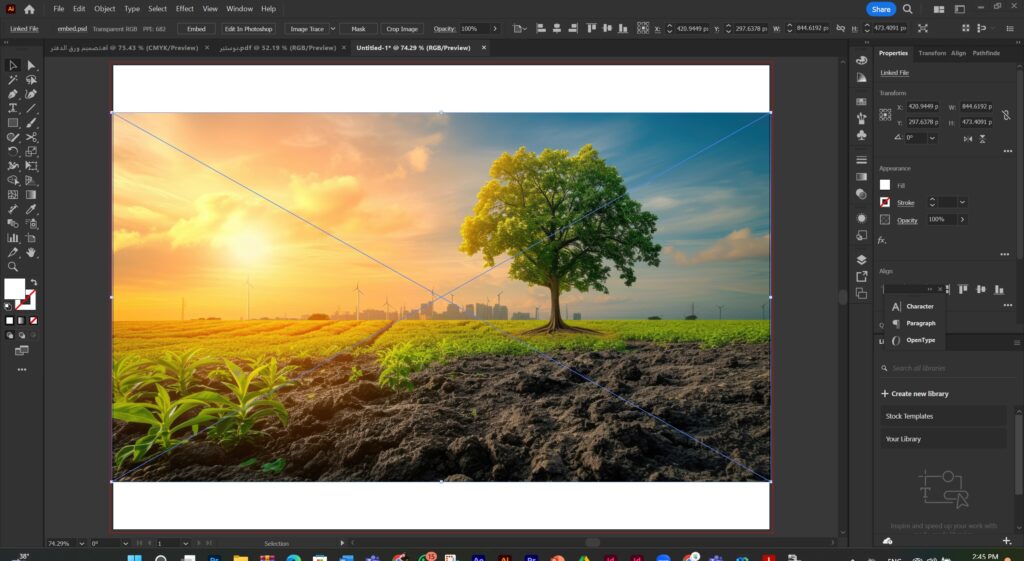Screen dimensions: 1024x561
Task: Click Draw Normal mode in toolbar
Action: point(9,335)
